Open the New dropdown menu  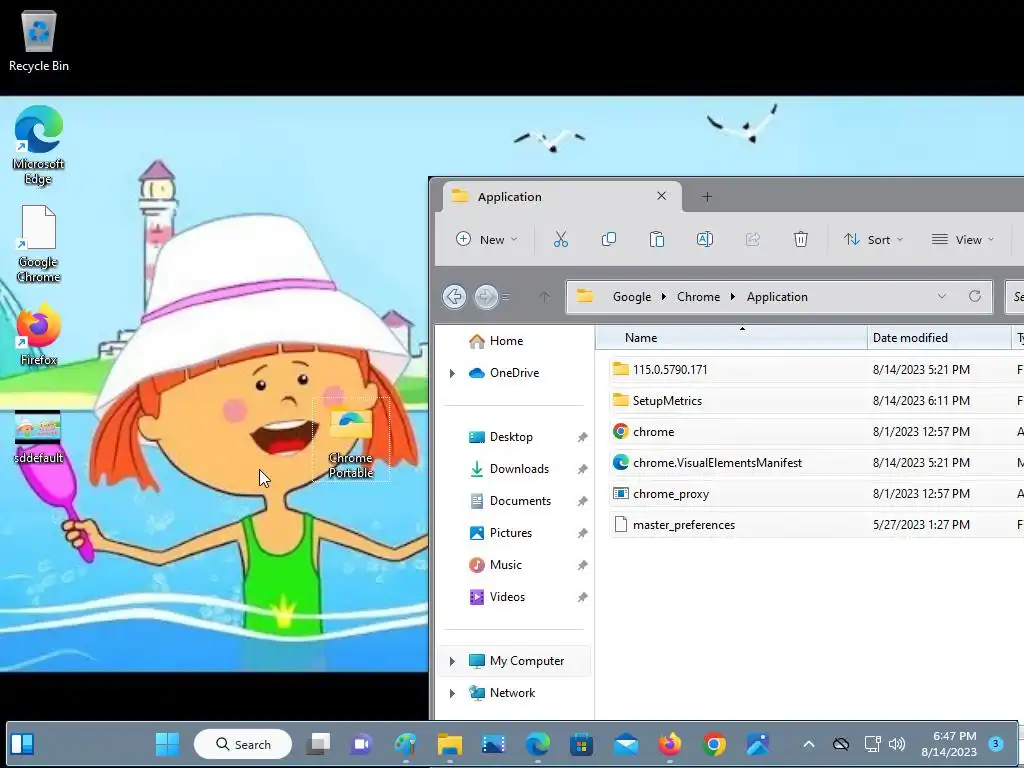[x=486, y=240]
